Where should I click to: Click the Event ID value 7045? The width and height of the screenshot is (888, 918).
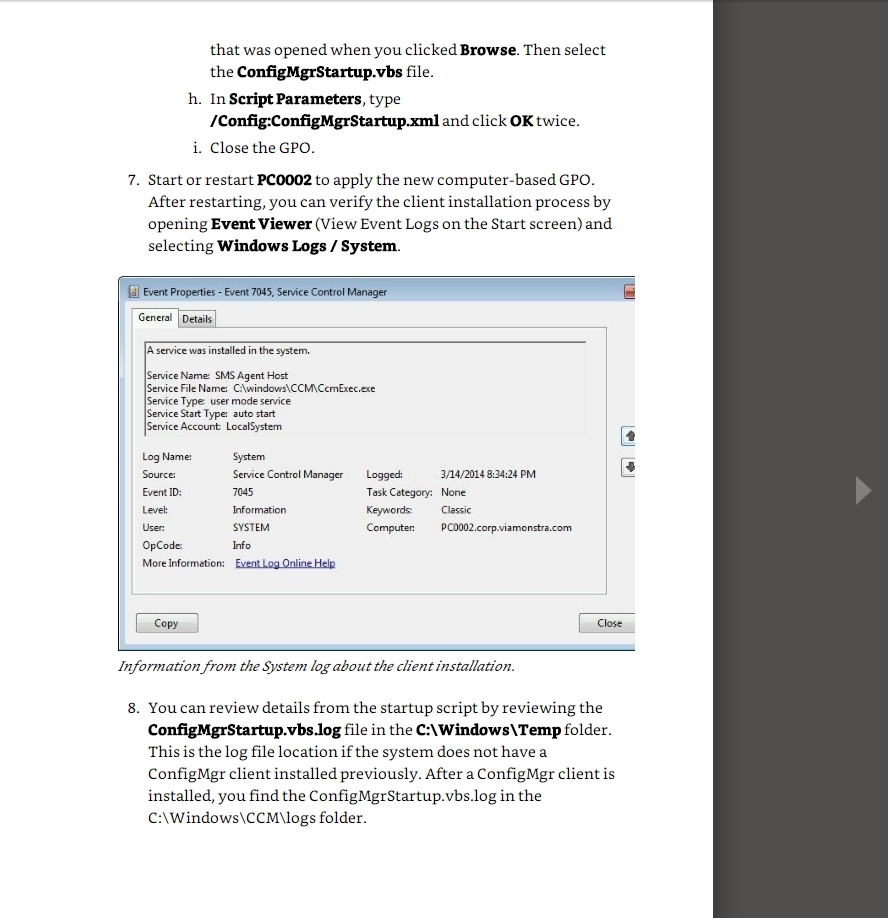(x=243, y=492)
